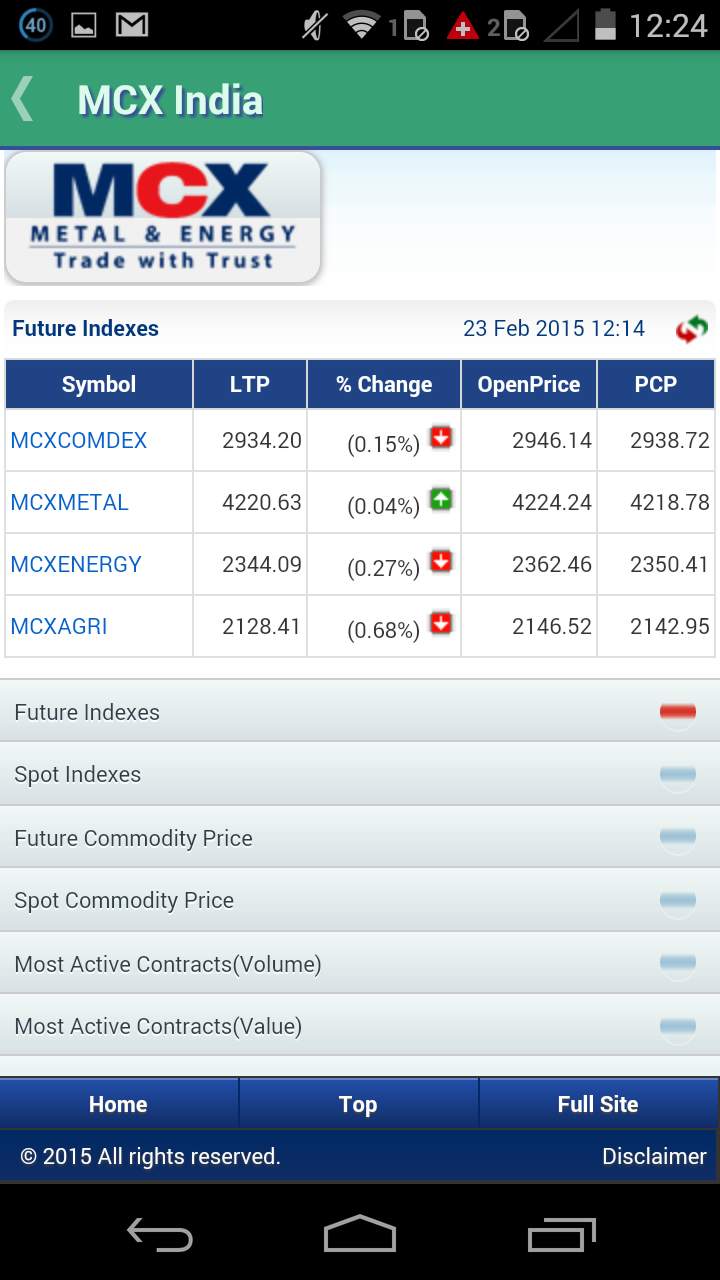Tap red down arrow for MCXCOMDEX
The height and width of the screenshot is (1280, 720).
pos(441,438)
